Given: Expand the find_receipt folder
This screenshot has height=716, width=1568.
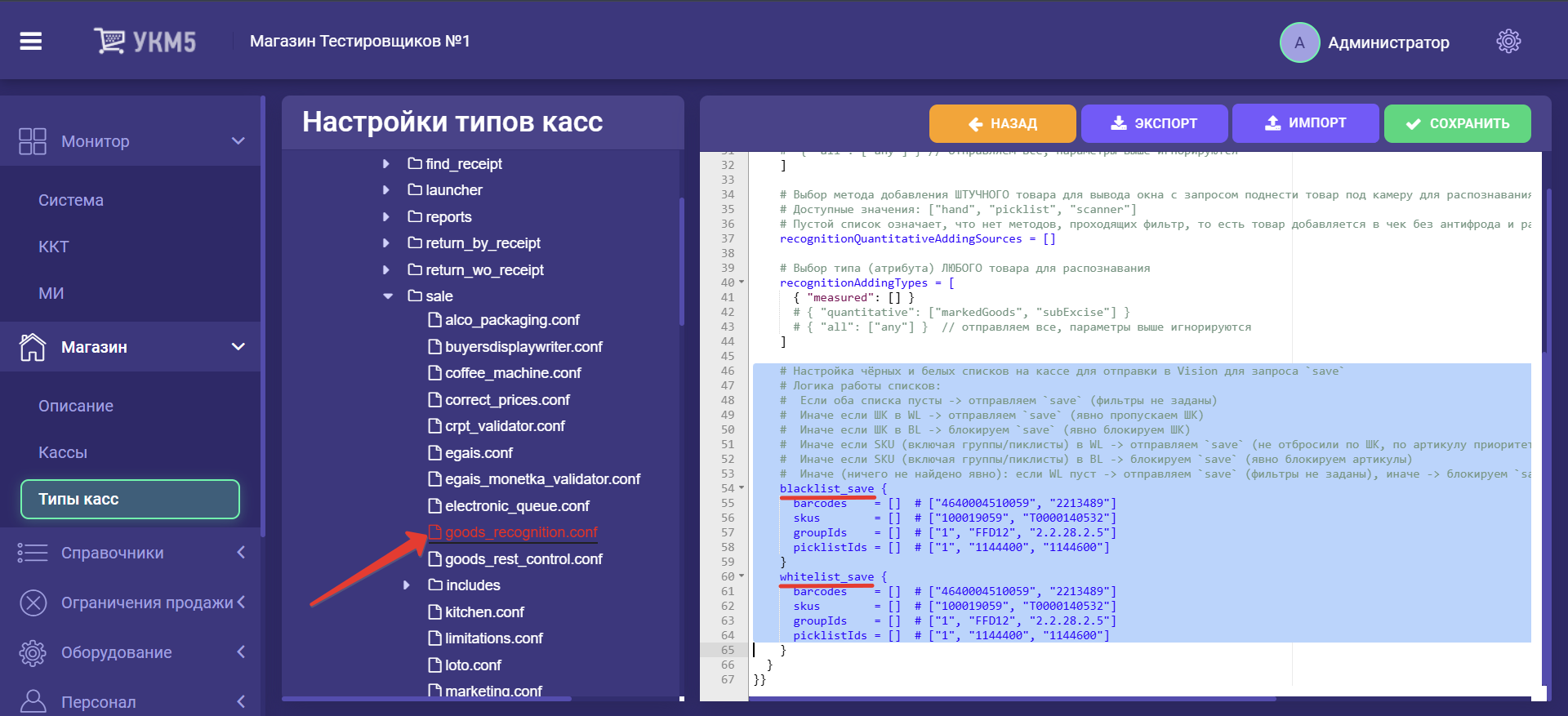Looking at the screenshot, I should (386, 164).
